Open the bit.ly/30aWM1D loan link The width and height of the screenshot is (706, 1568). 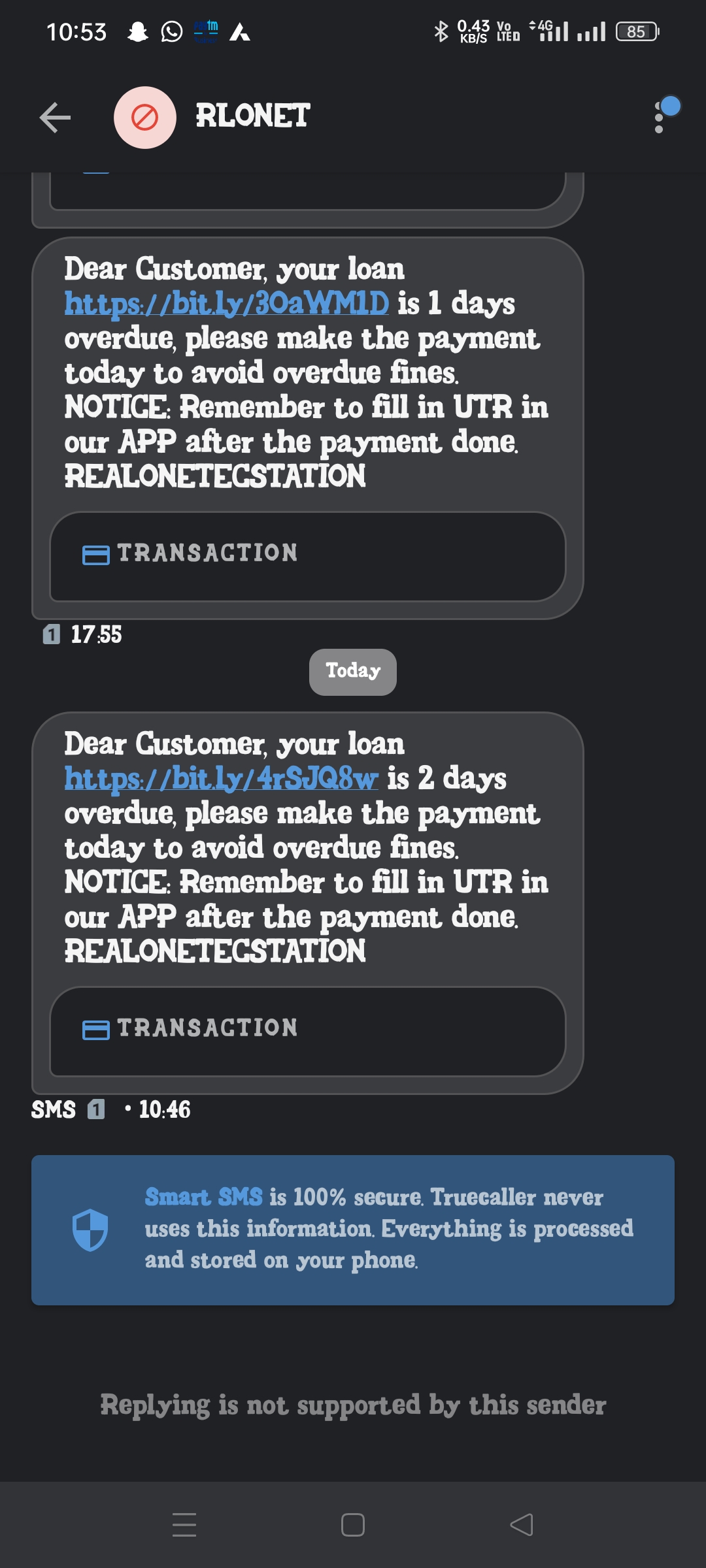[x=226, y=304]
